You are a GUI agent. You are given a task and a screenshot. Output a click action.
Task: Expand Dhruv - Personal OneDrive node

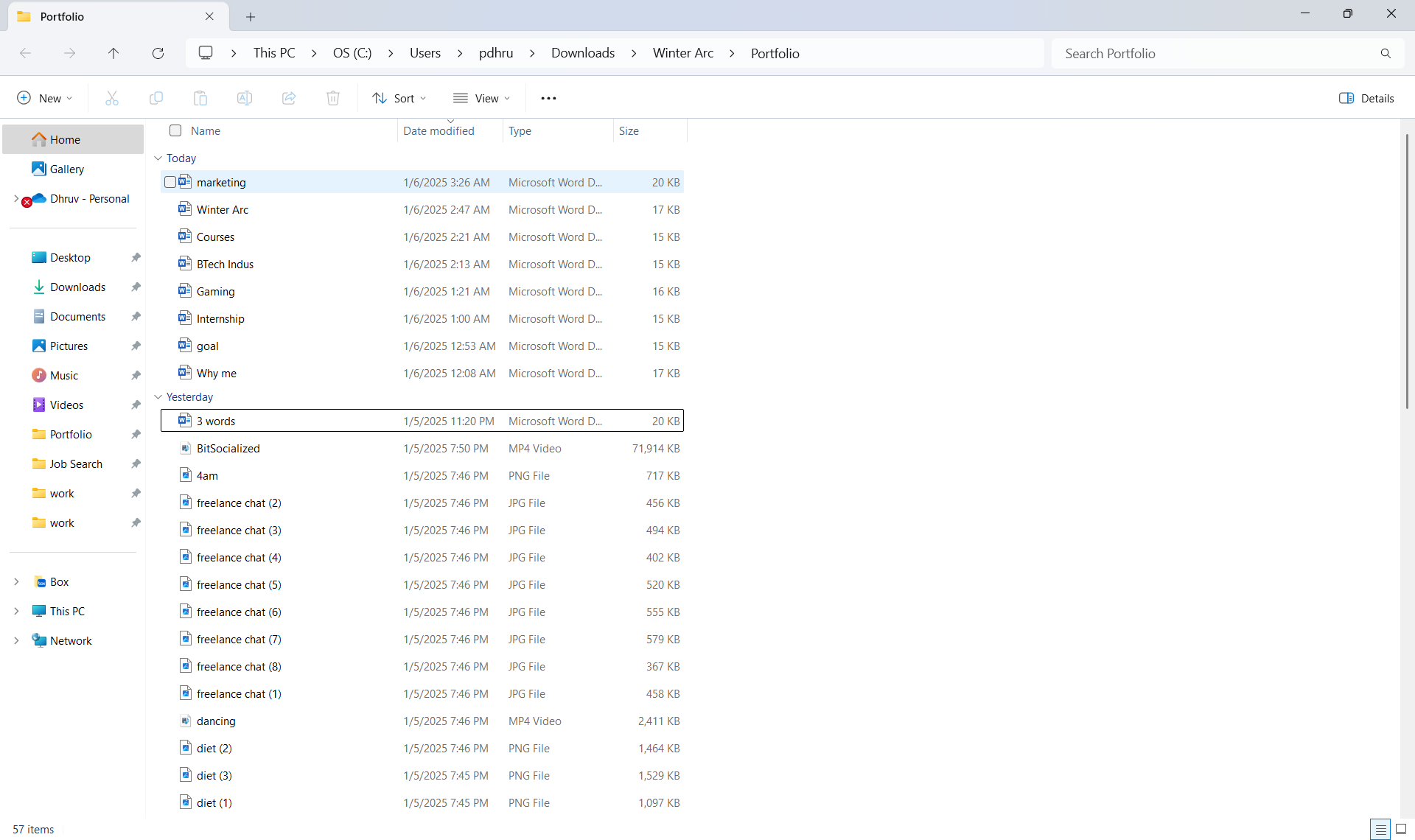coord(15,198)
